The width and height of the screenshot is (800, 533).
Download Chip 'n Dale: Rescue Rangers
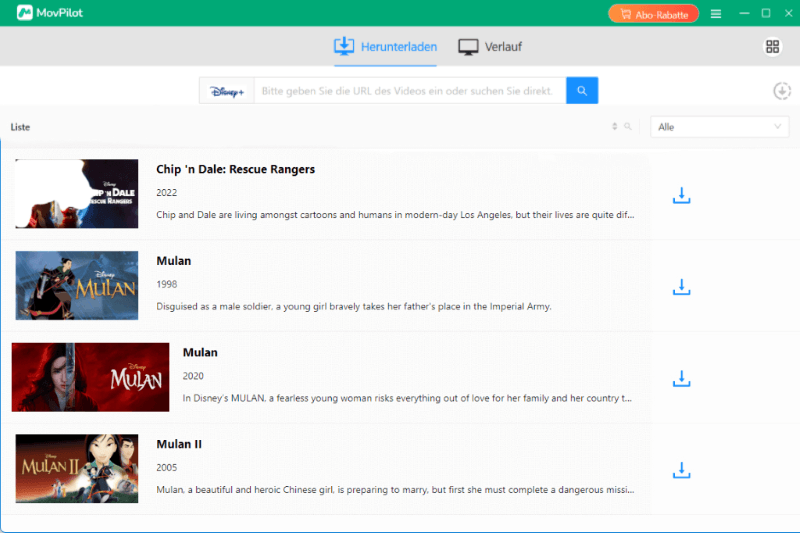point(681,196)
